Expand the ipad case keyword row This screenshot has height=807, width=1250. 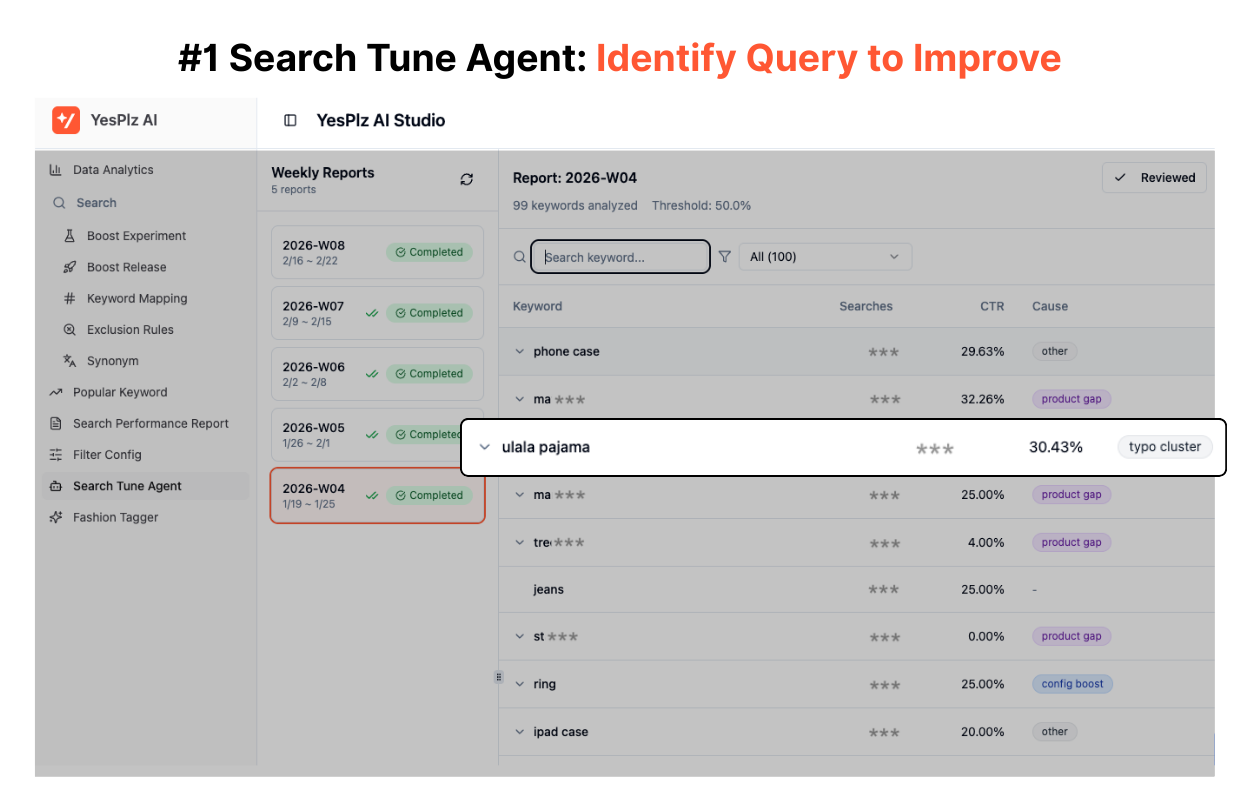click(519, 732)
